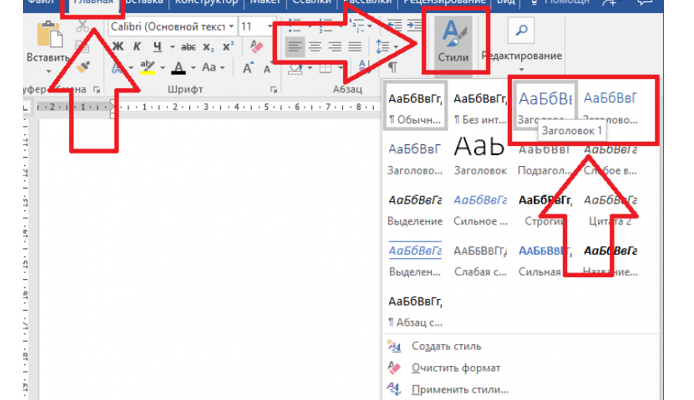Image resolution: width=694 pixels, height=400 pixels.
Task: Select the Заголовок 1 style thumbnail
Action: (x=545, y=108)
